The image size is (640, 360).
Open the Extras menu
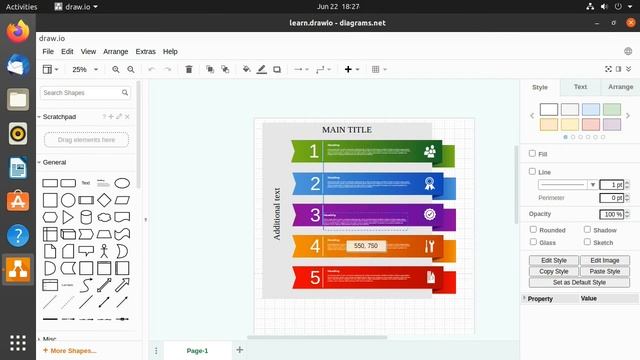pos(145,51)
